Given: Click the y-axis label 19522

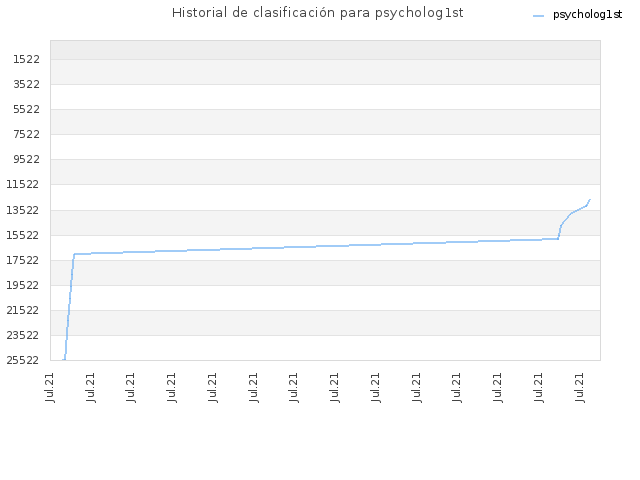Looking at the screenshot, I should tap(23, 285).
